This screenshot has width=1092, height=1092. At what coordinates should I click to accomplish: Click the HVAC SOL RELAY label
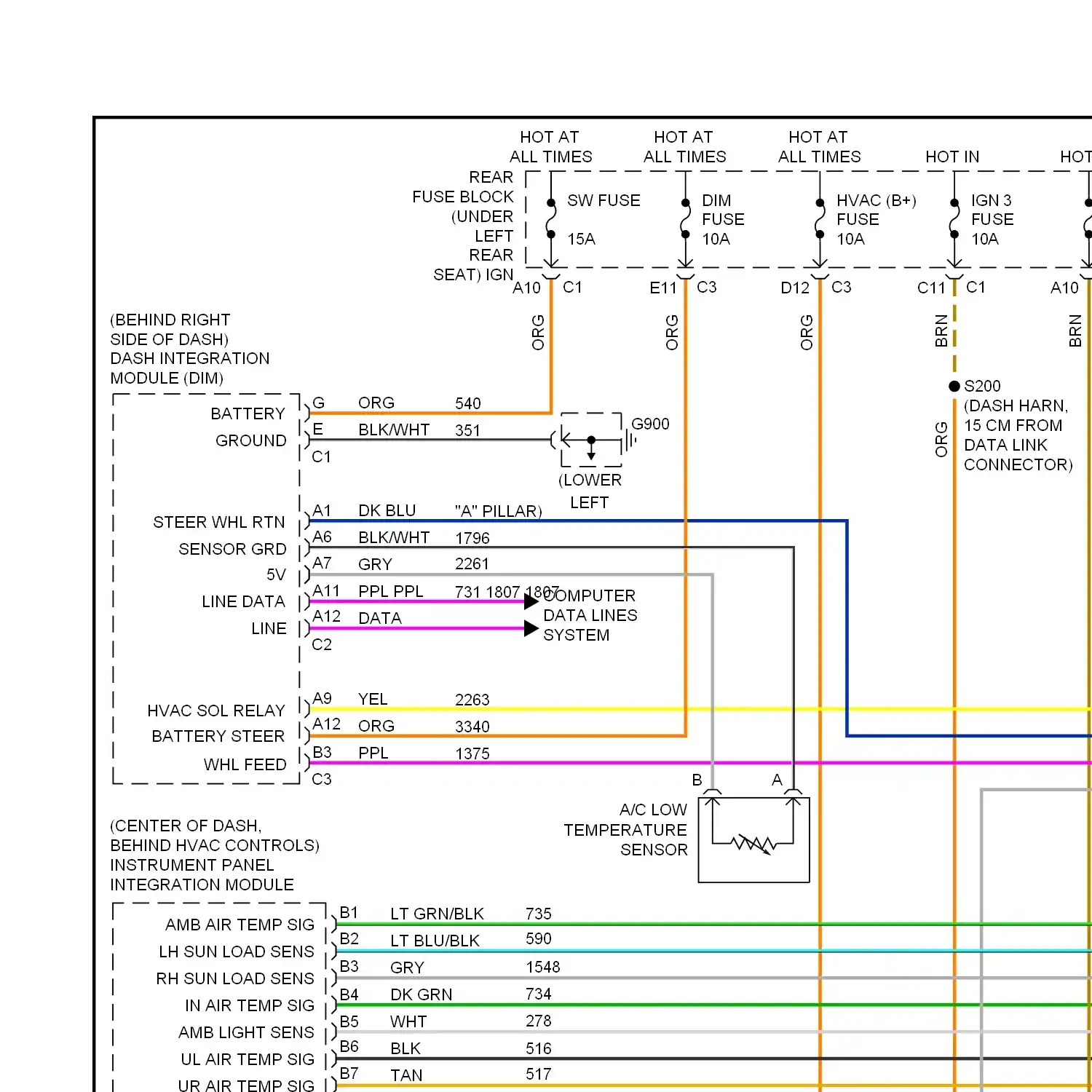click(x=216, y=711)
